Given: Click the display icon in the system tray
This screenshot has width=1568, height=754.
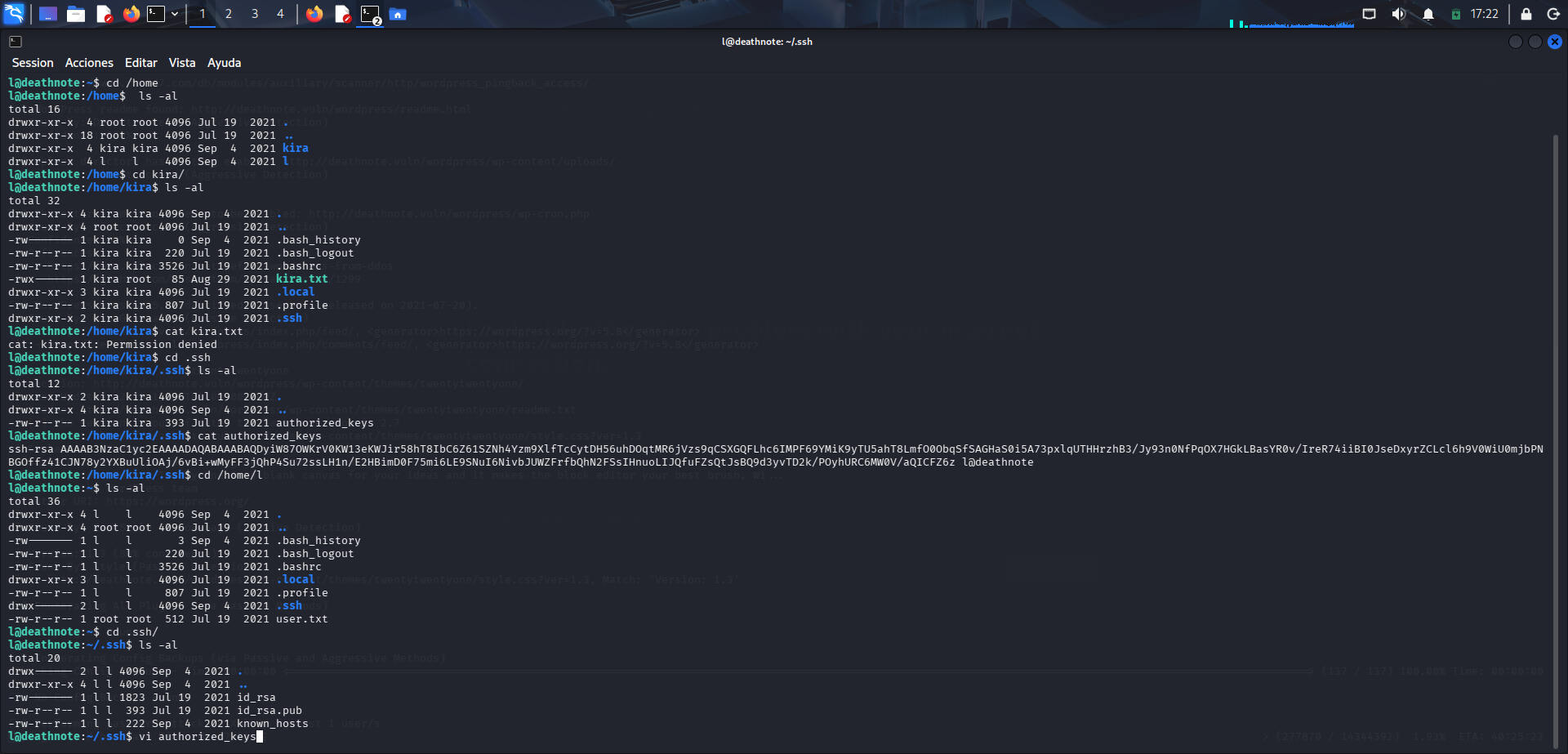Looking at the screenshot, I should tap(1370, 14).
